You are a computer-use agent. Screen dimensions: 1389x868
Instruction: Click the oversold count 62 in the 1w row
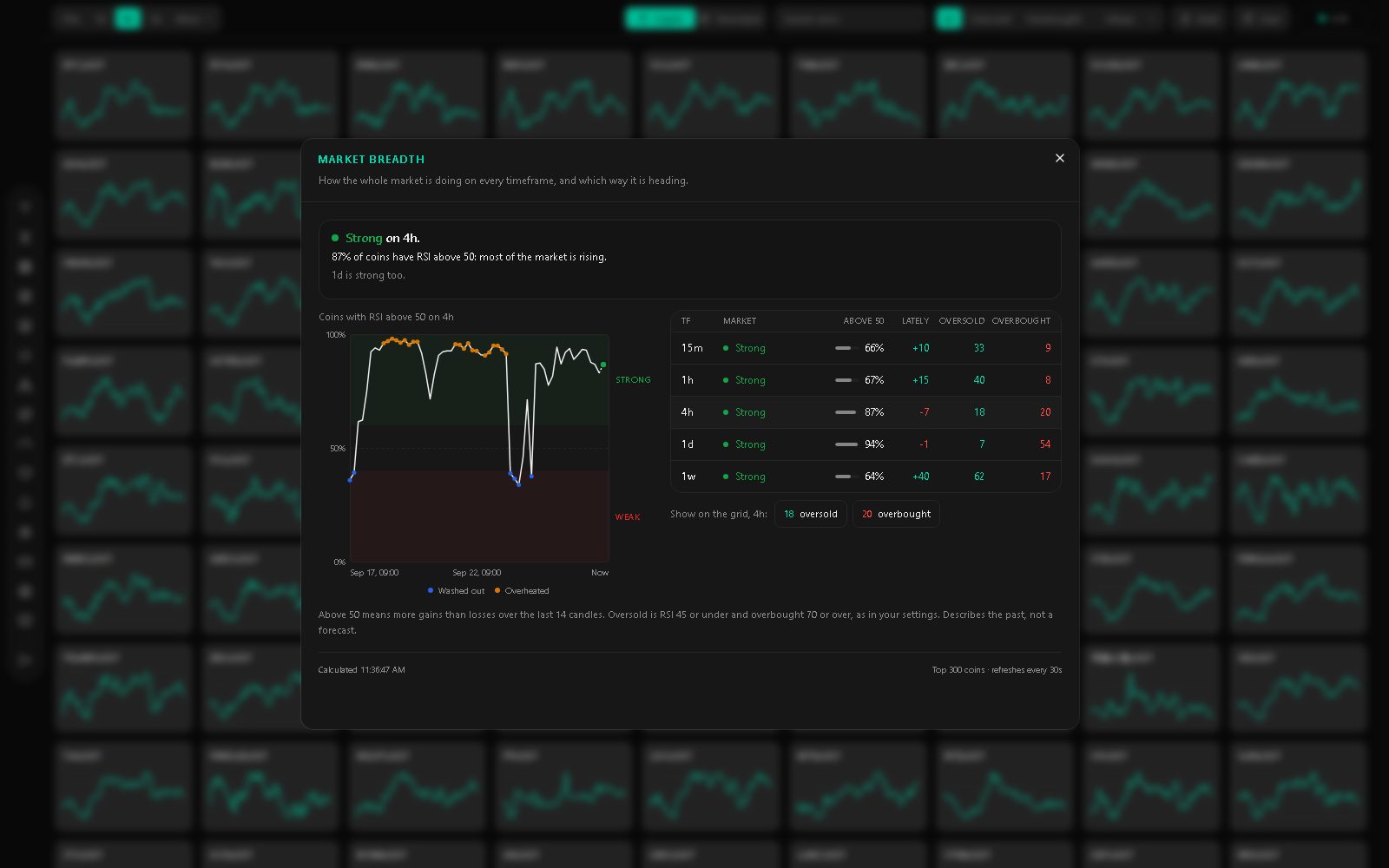coord(979,477)
